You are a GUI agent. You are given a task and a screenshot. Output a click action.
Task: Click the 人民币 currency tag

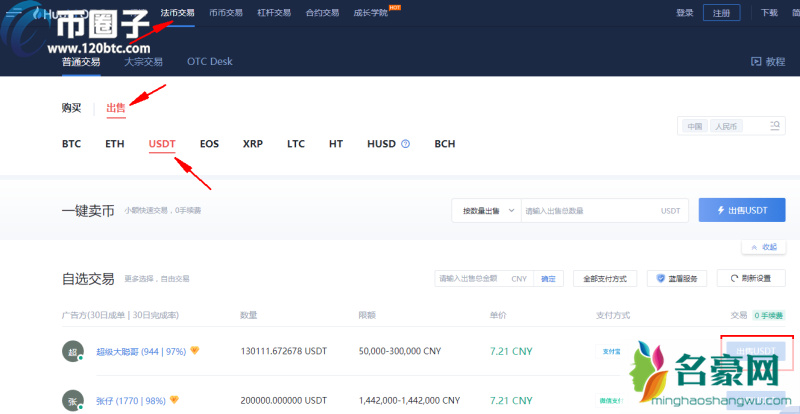[726, 126]
